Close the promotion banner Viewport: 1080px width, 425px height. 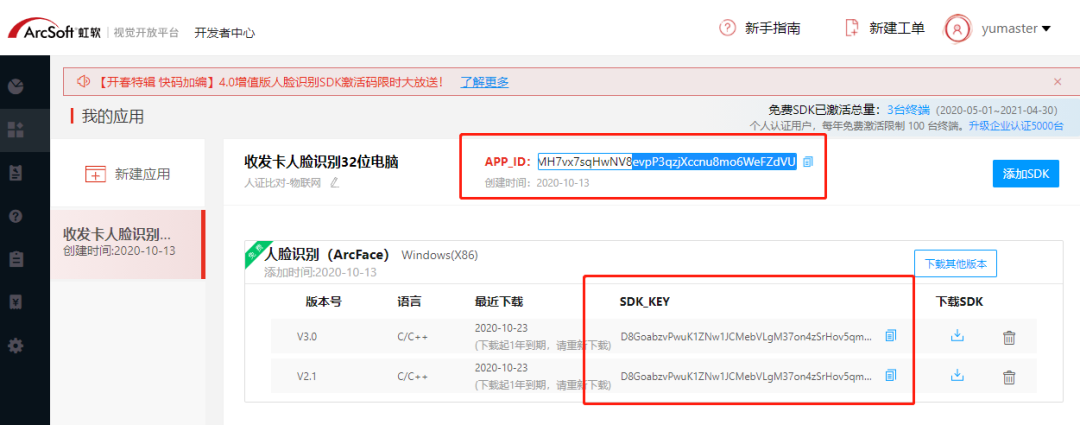tap(1058, 81)
